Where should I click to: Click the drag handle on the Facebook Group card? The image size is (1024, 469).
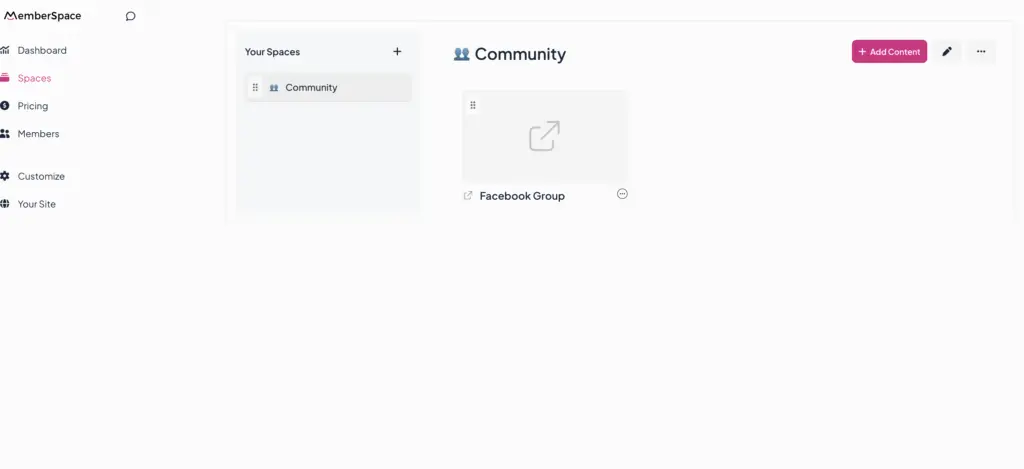click(x=473, y=105)
